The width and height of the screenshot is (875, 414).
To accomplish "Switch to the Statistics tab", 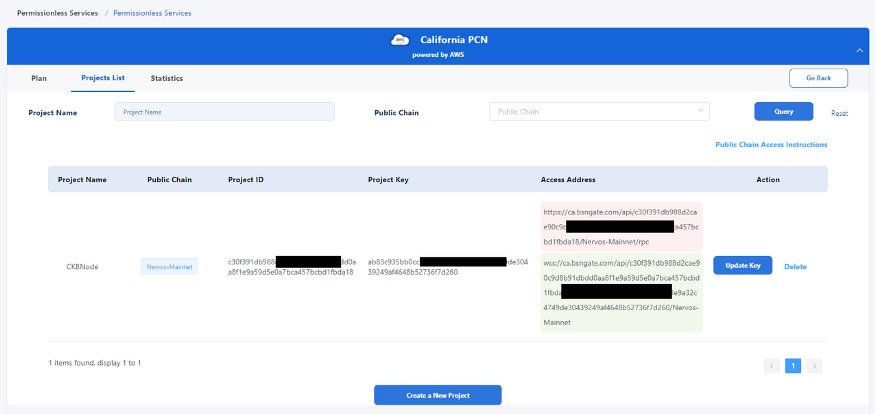I will (x=166, y=78).
